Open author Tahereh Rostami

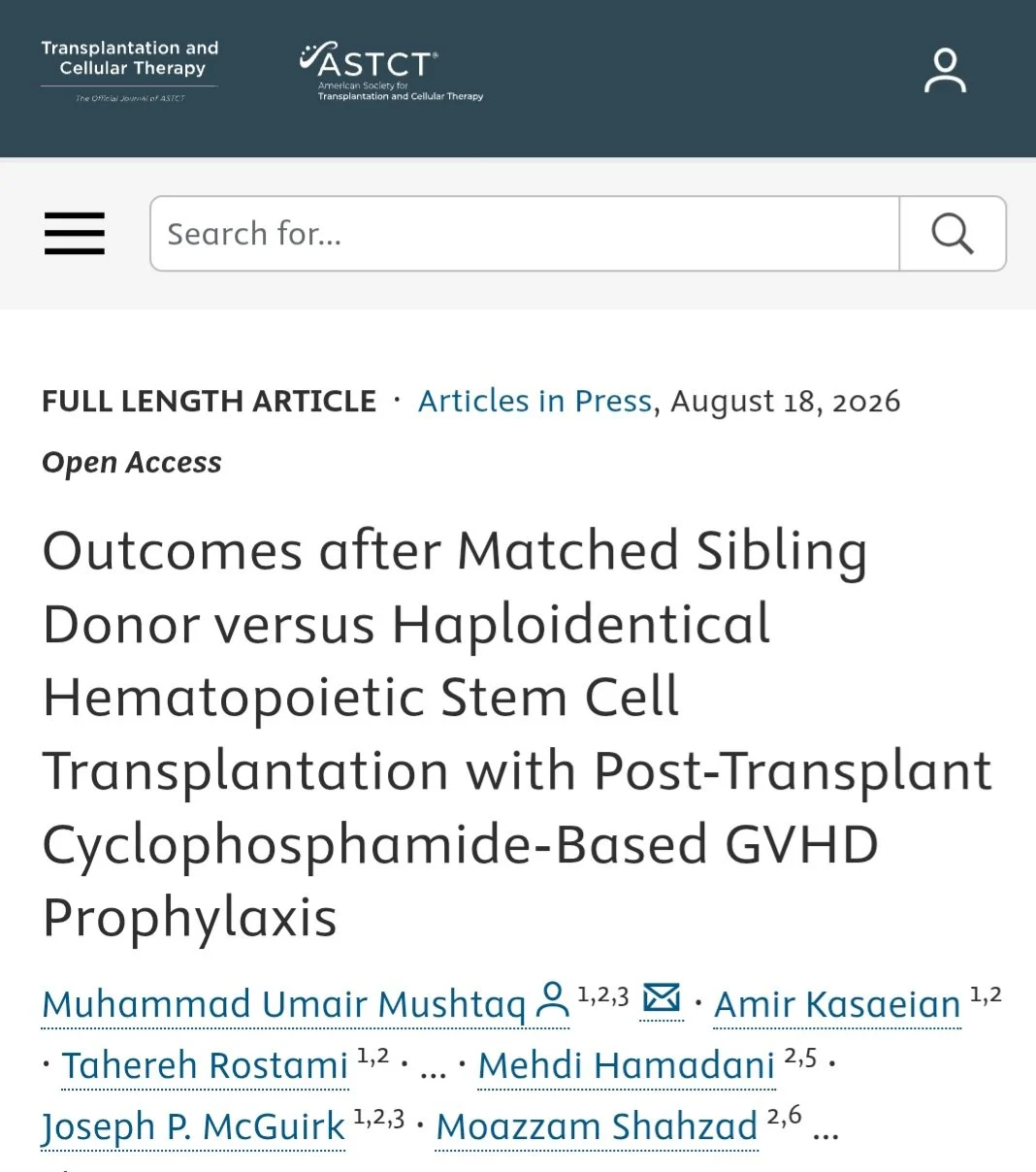(205, 1065)
